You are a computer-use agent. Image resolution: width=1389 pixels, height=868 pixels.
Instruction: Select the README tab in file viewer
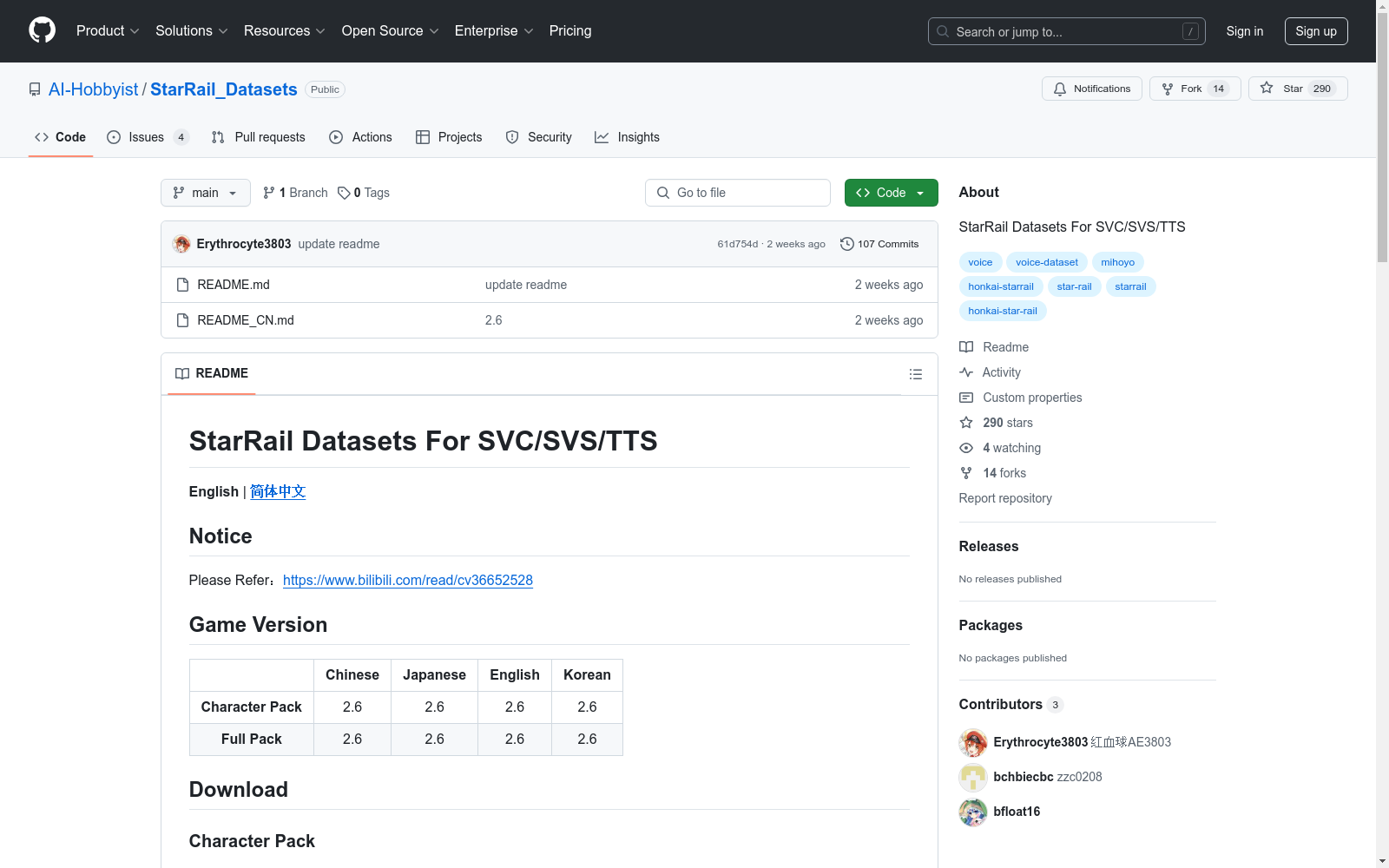tap(212, 373)
